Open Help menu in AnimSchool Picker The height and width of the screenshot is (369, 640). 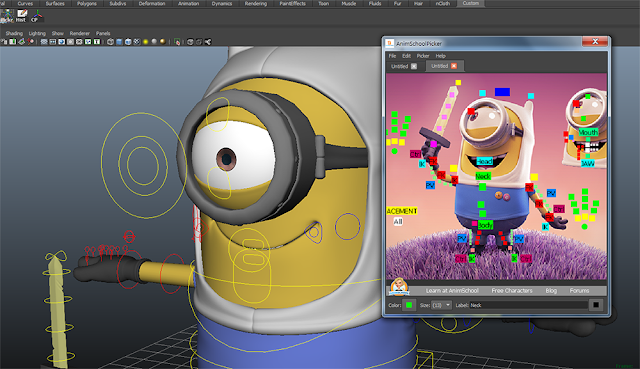click(x=440, y=56)
